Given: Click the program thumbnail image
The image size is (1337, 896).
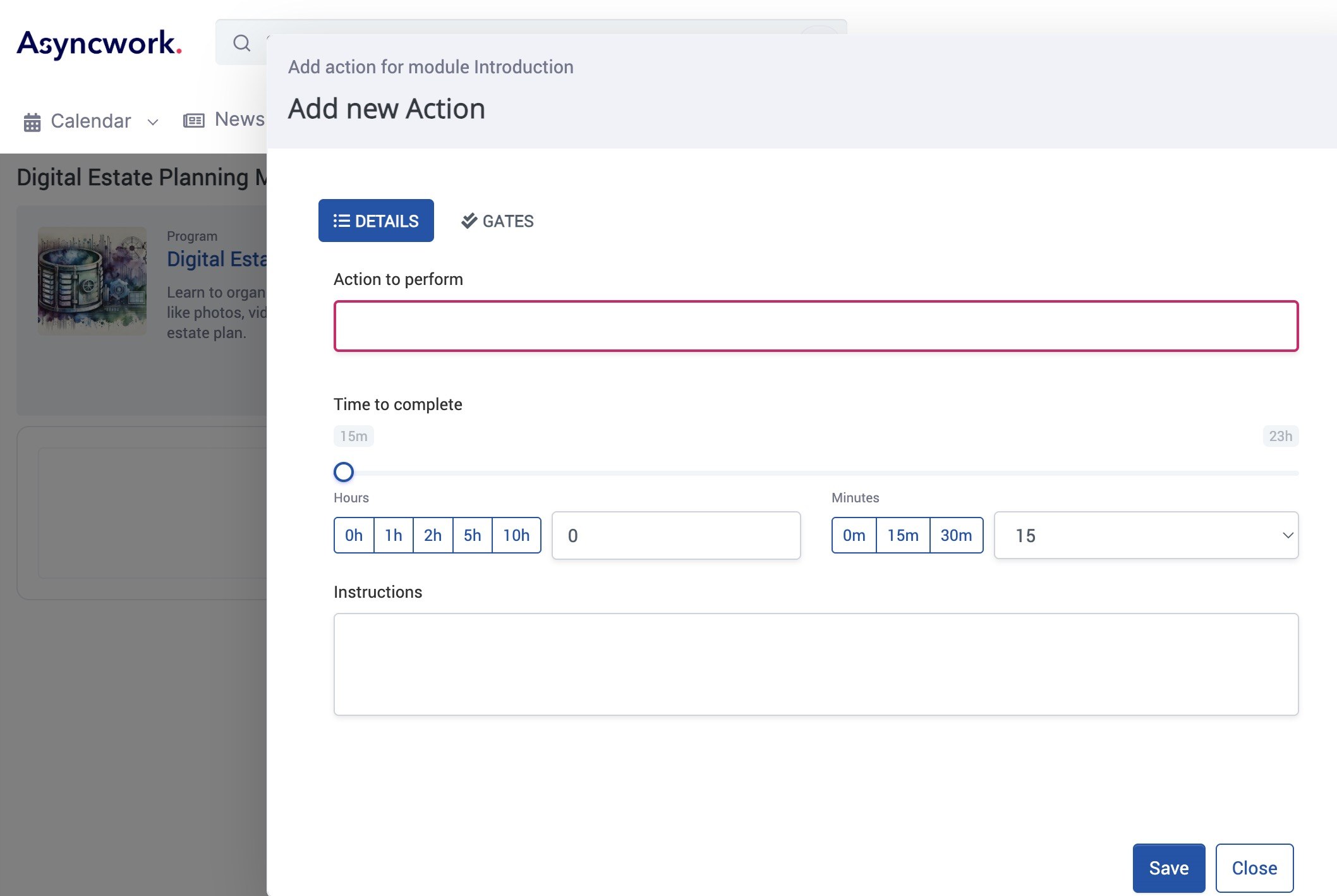Looking at the screenshot, I should pyautogui.click(x=92, y=281).
